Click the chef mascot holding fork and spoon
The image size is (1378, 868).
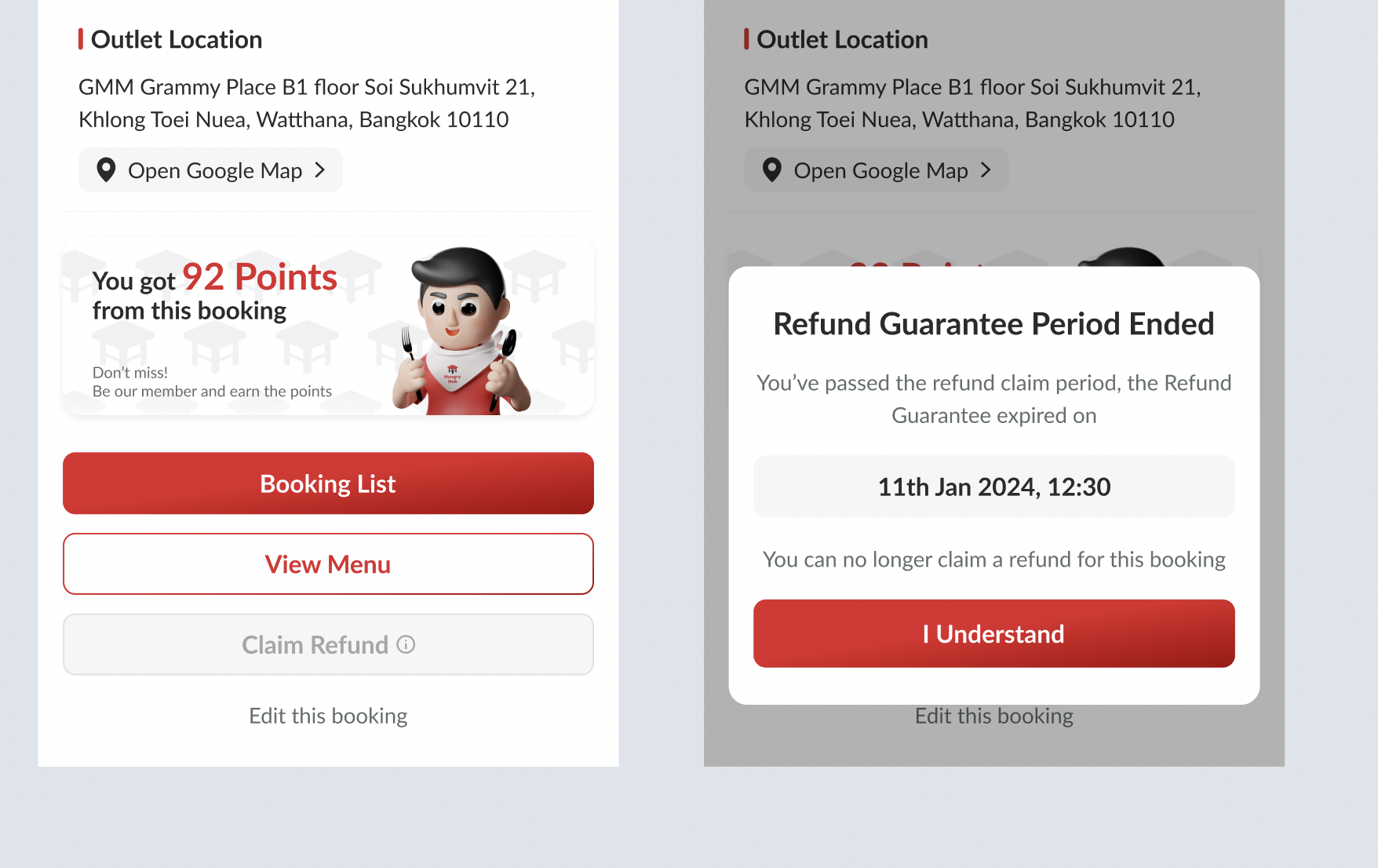[461, 331]
